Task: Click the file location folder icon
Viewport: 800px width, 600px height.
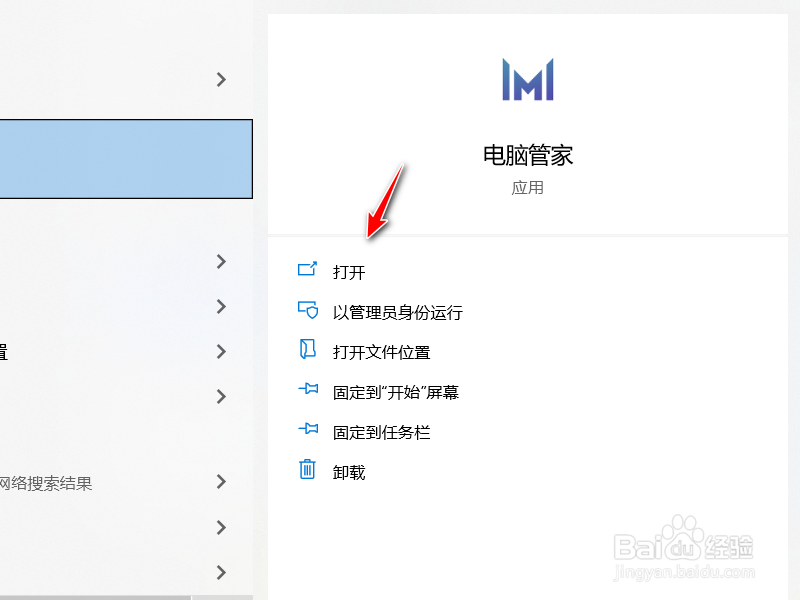Action: [x=307, y=349]
